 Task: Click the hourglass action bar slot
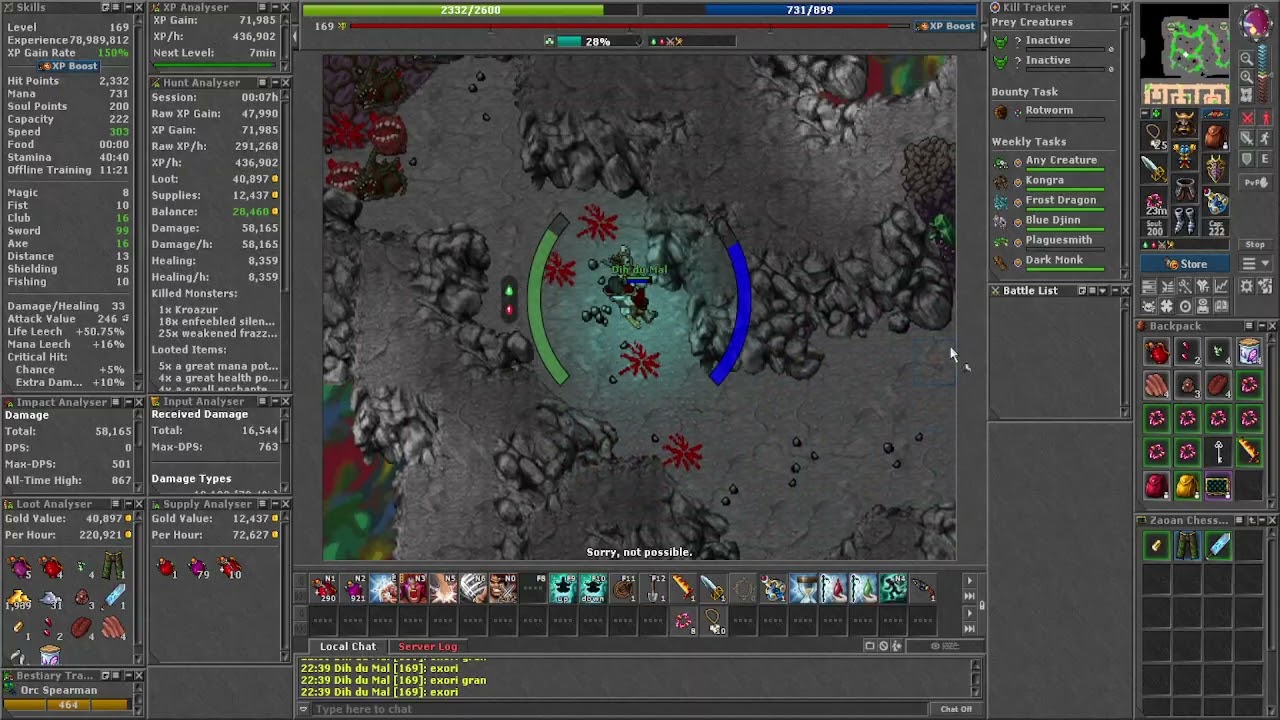click(804, 589)
